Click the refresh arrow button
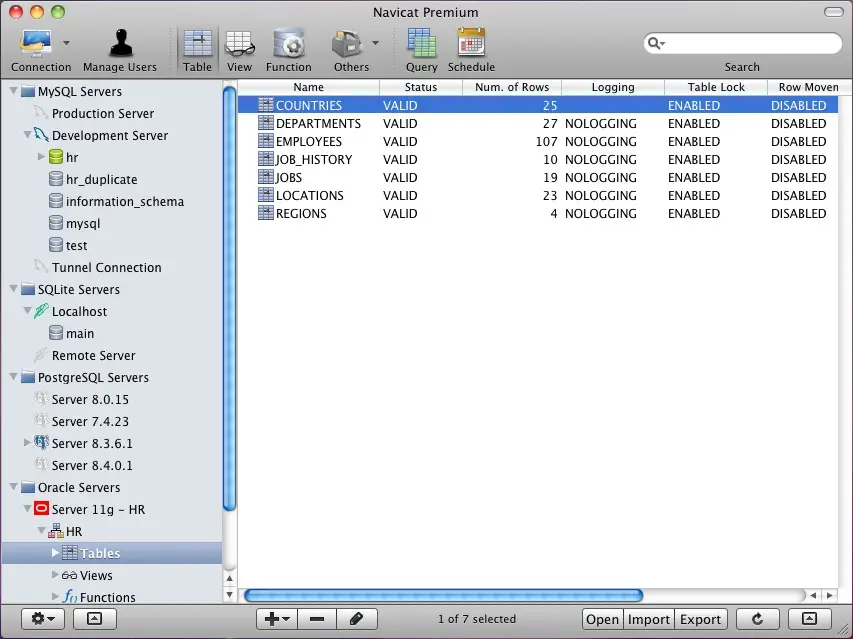The image size is (853, 639). (757, 618)
